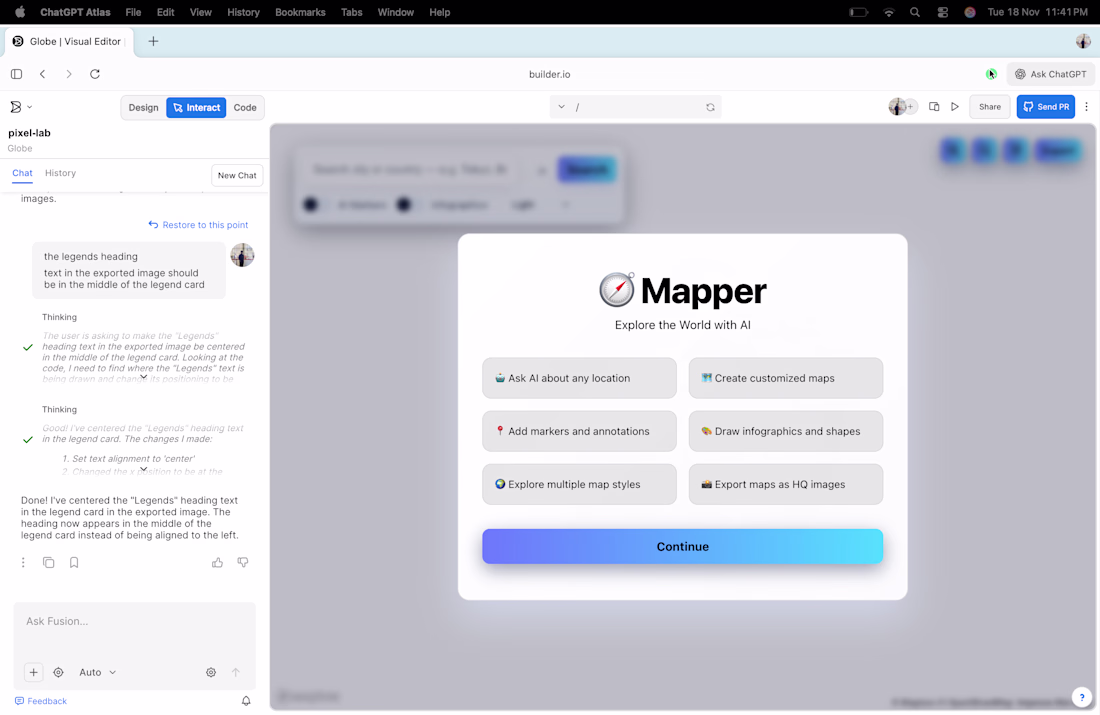This screenshot has width=1100, height=715.
Task: Click the Send PR button
Action: pyautogui.click(x=1045, y=107)
